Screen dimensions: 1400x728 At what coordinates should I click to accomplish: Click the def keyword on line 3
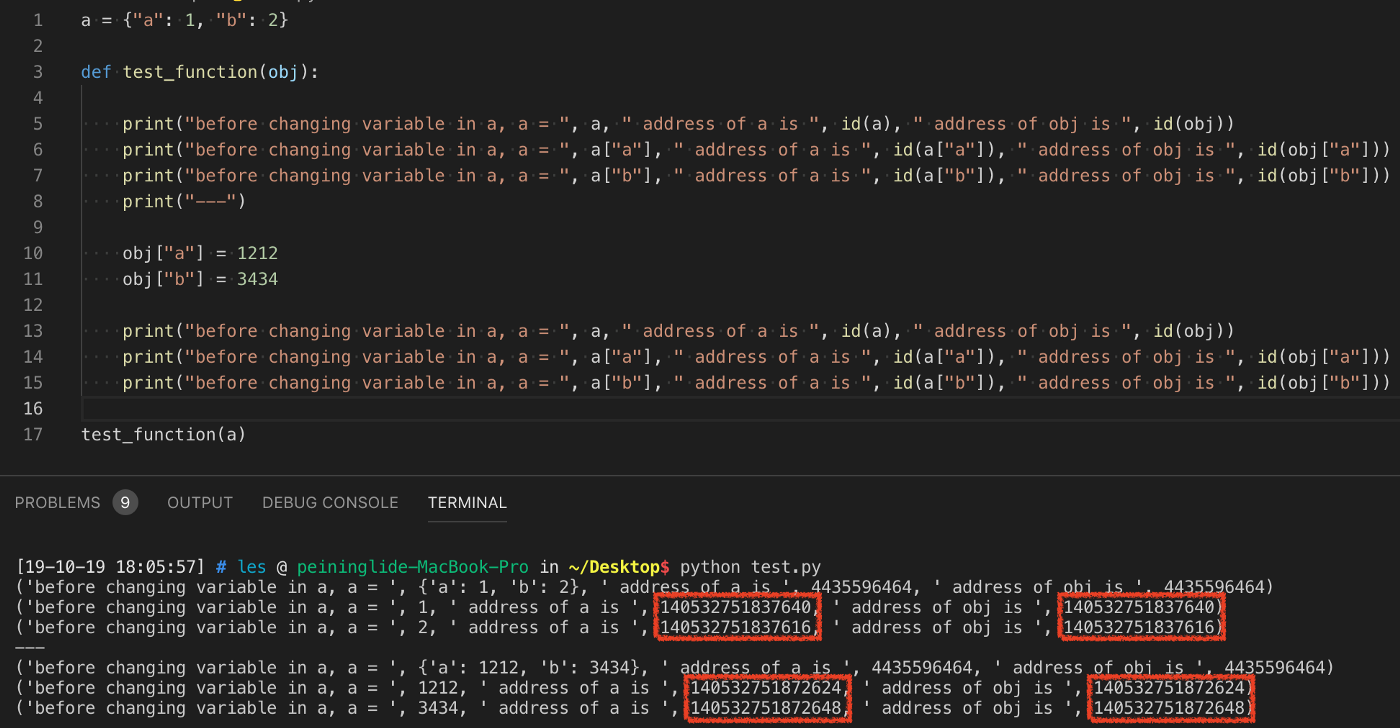[96, 72]
